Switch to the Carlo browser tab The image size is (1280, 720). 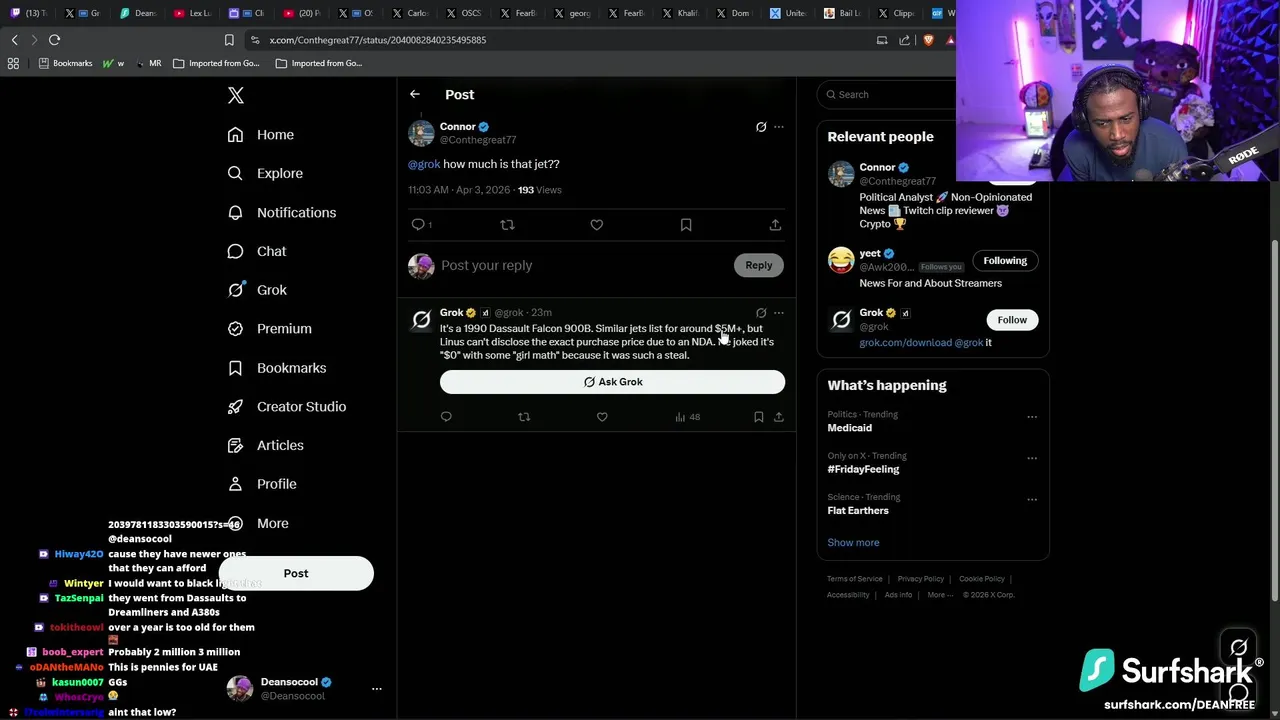410,13
